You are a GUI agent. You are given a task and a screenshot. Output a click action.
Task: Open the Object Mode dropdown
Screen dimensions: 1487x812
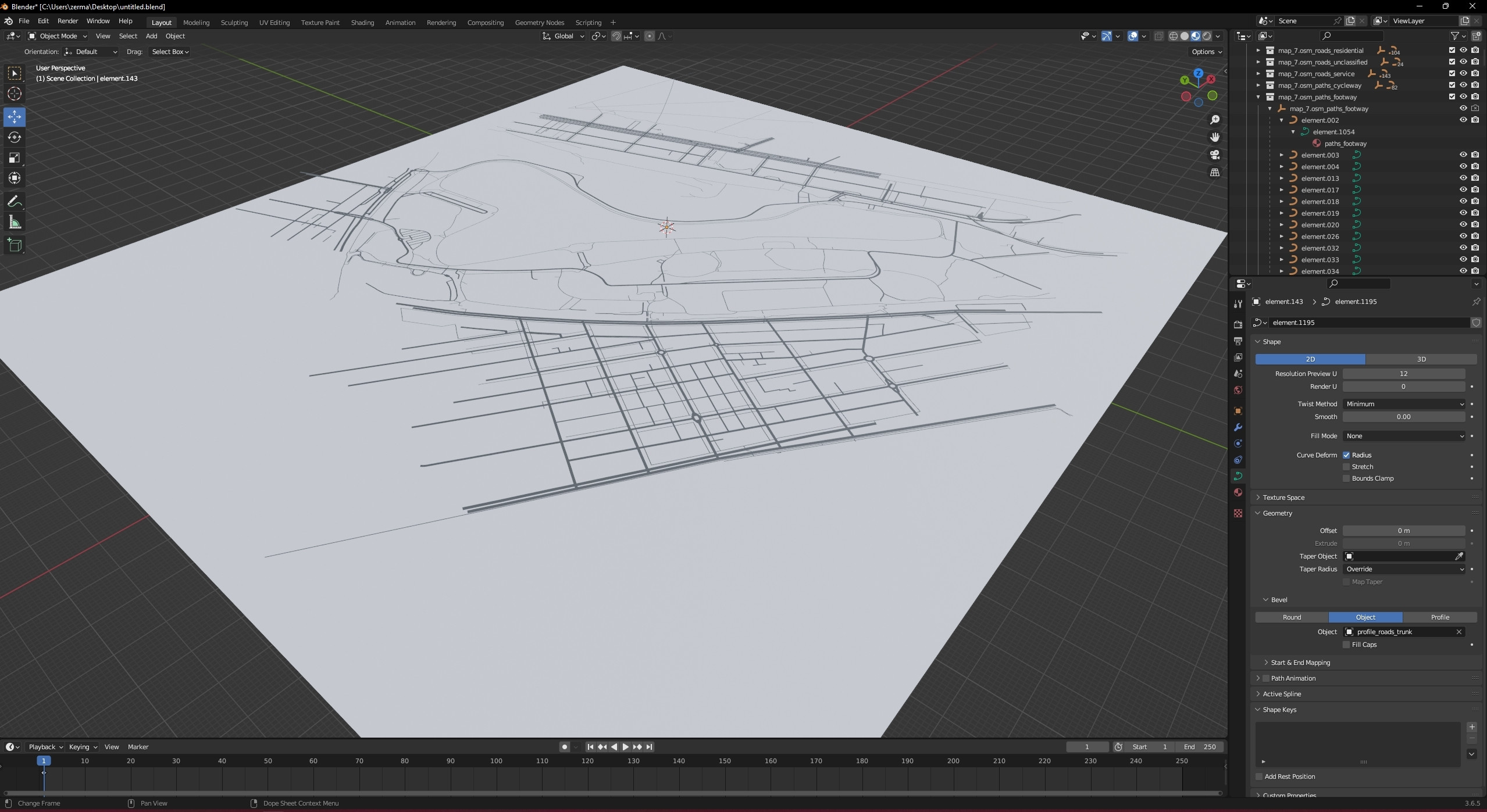(x=58, y=36)
